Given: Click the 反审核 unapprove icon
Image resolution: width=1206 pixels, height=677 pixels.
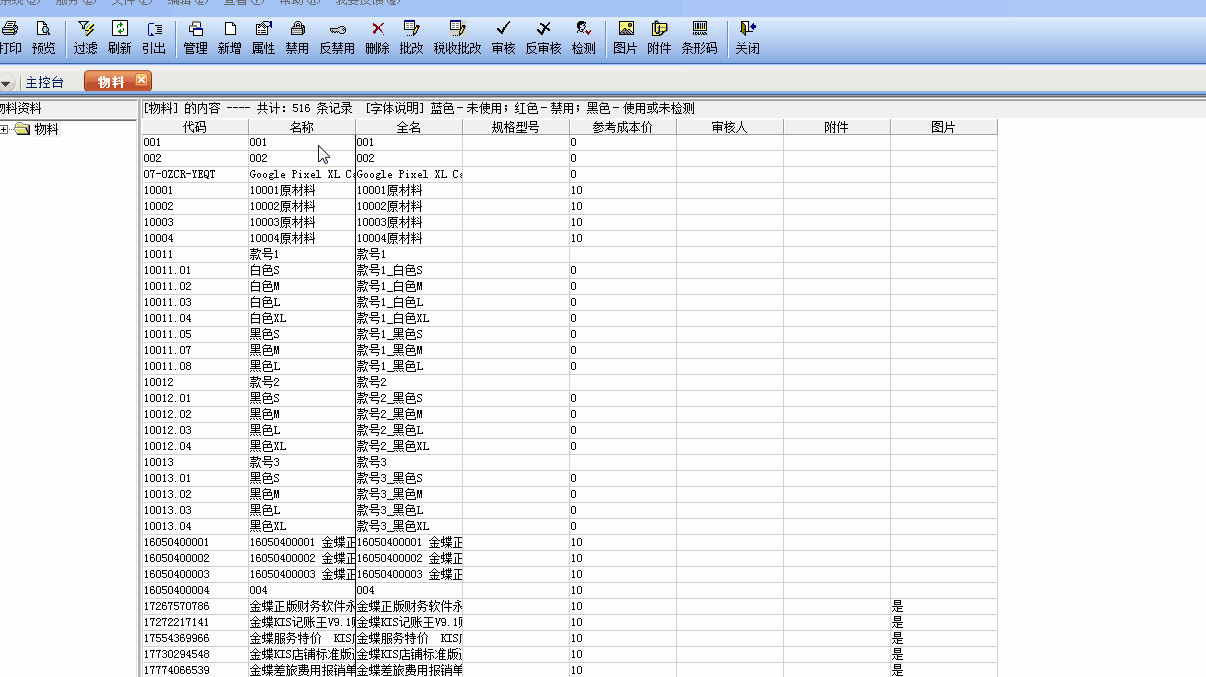Looking at the screenshot, I should (544, 37).
